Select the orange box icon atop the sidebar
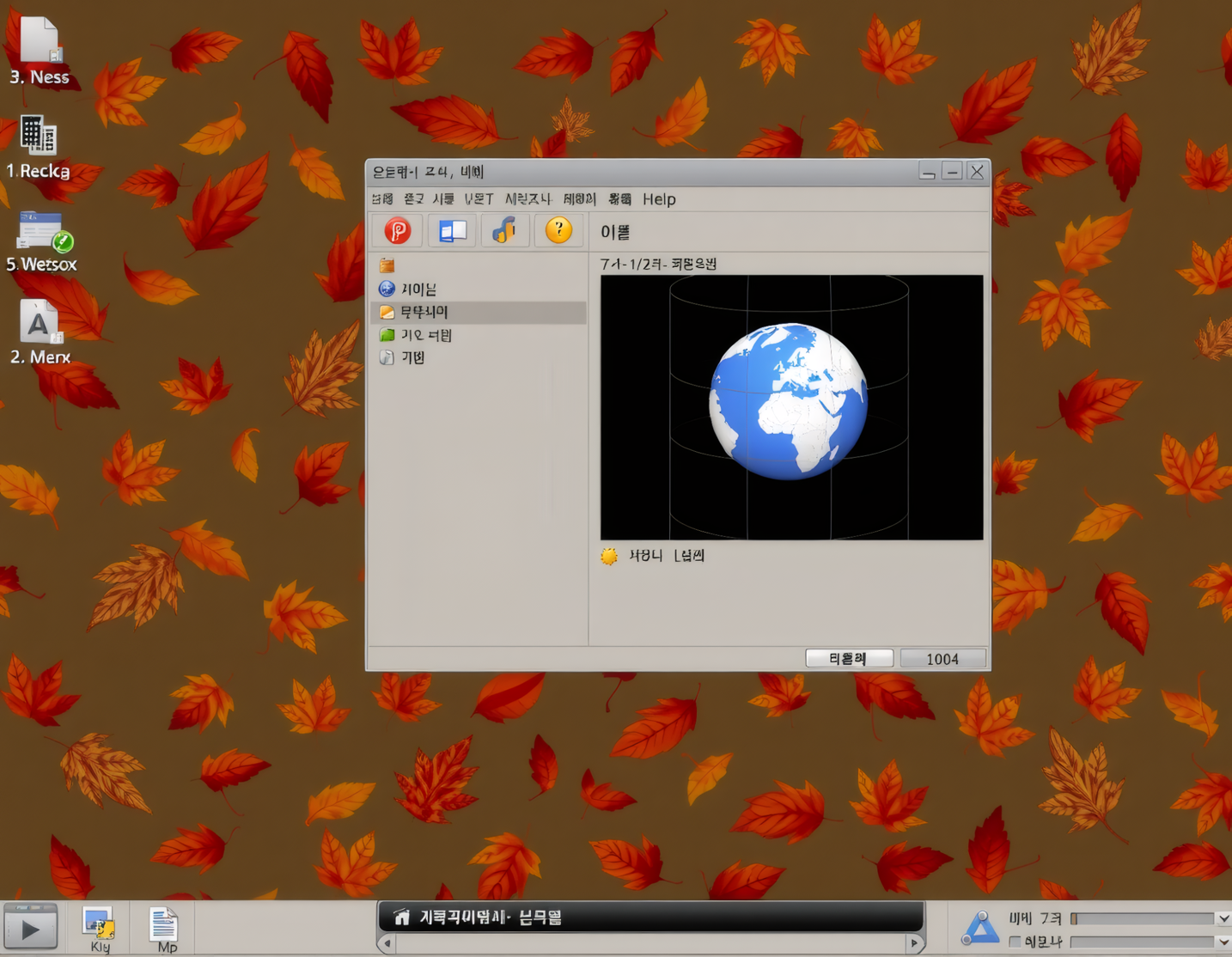This screenshot has height=957, width=1232. 387,265
